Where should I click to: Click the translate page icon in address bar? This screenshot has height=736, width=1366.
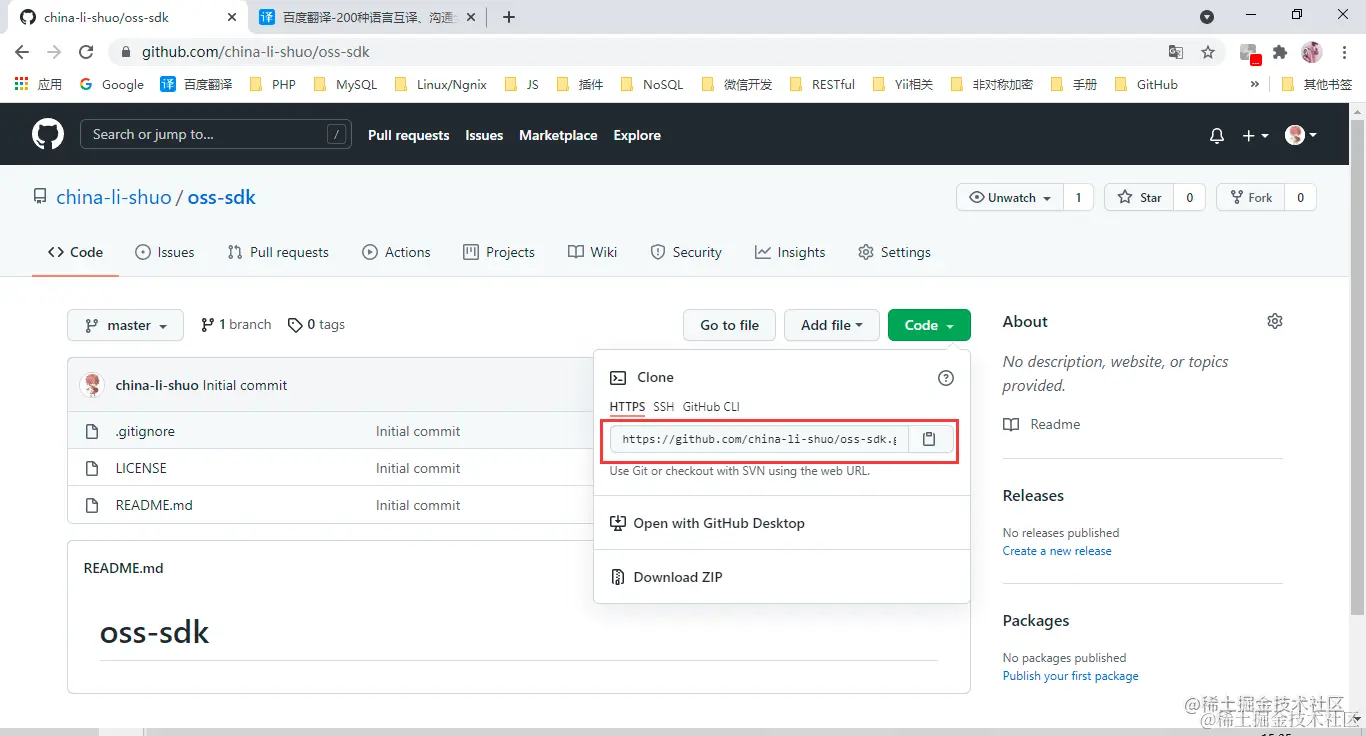[x=1176, y=52]
